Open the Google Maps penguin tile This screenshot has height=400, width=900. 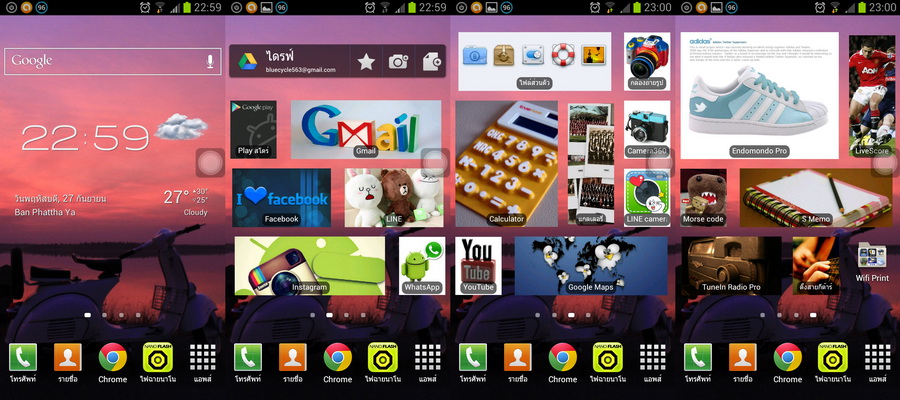pyautogui.click(x=591, y=266)
